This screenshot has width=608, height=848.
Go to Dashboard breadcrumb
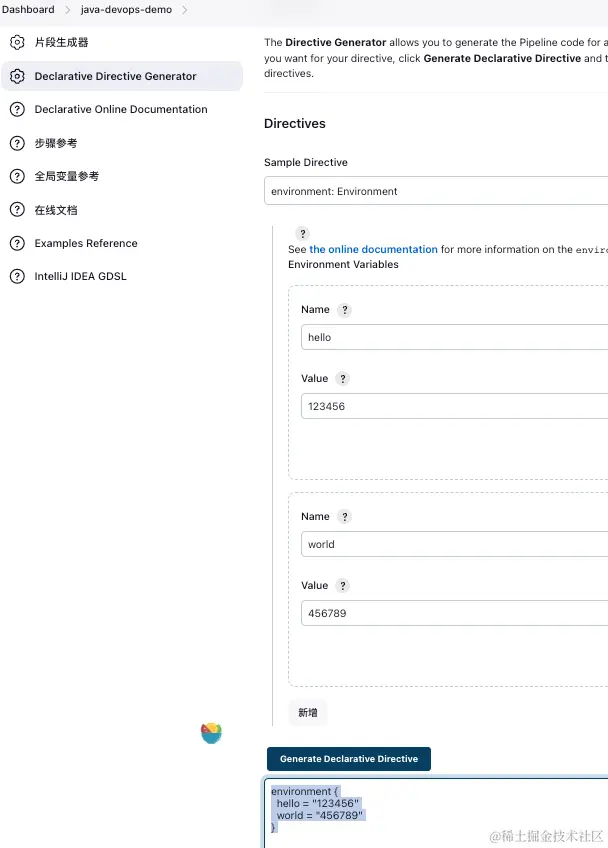(28, 10)
